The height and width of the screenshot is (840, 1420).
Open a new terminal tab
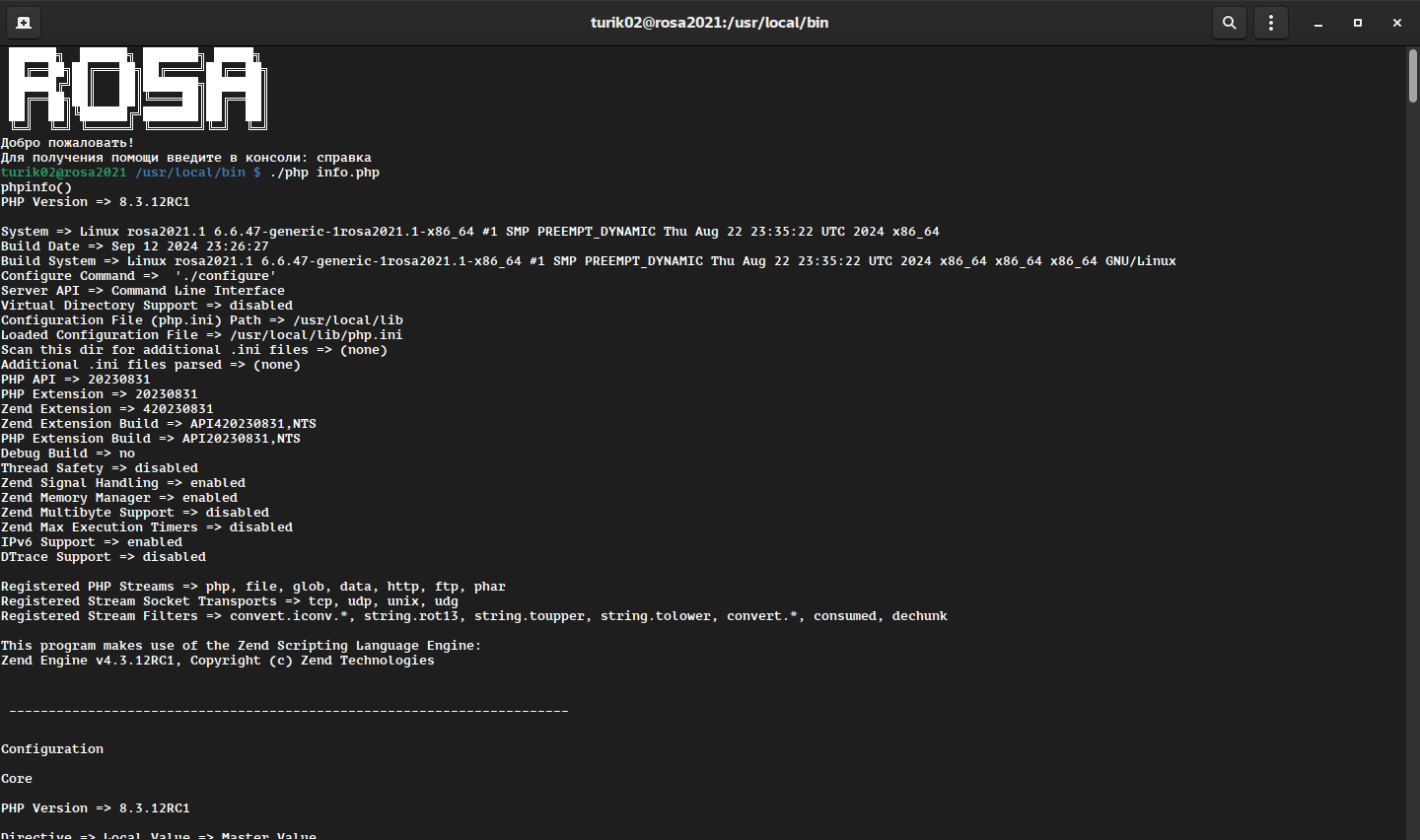pos(24,23)
